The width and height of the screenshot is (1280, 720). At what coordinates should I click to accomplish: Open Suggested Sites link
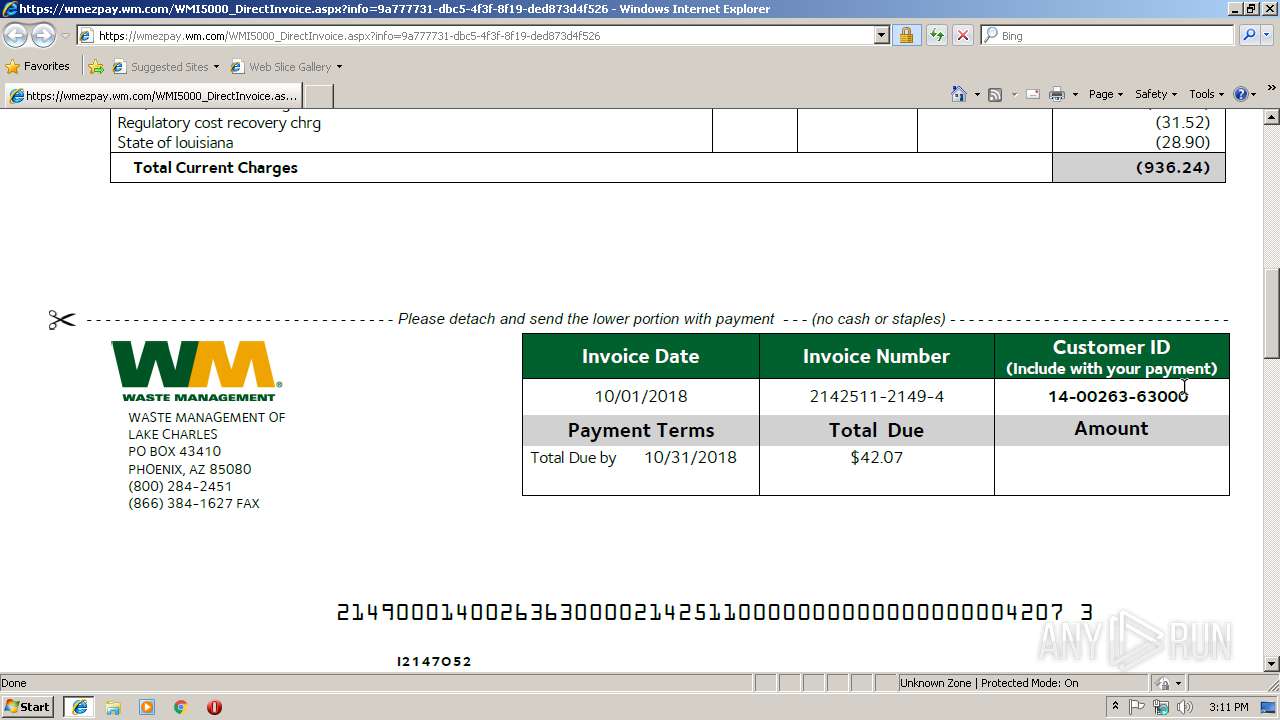[x=165, y=67]
